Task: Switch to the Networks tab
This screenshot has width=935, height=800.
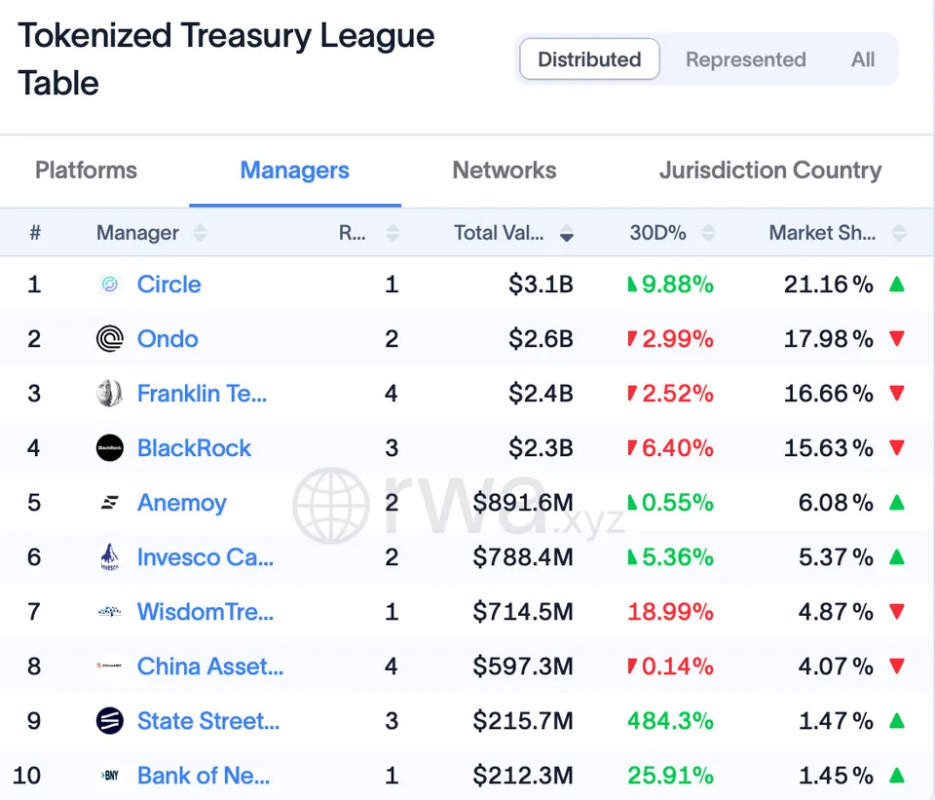Action: click(x=504, y=170)
